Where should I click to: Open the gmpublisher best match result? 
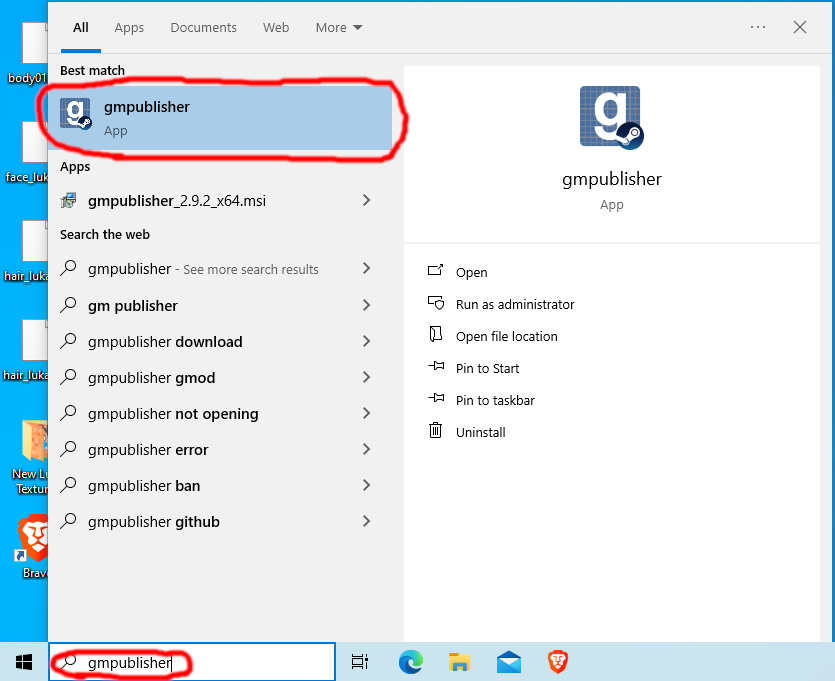coord(220,118)
